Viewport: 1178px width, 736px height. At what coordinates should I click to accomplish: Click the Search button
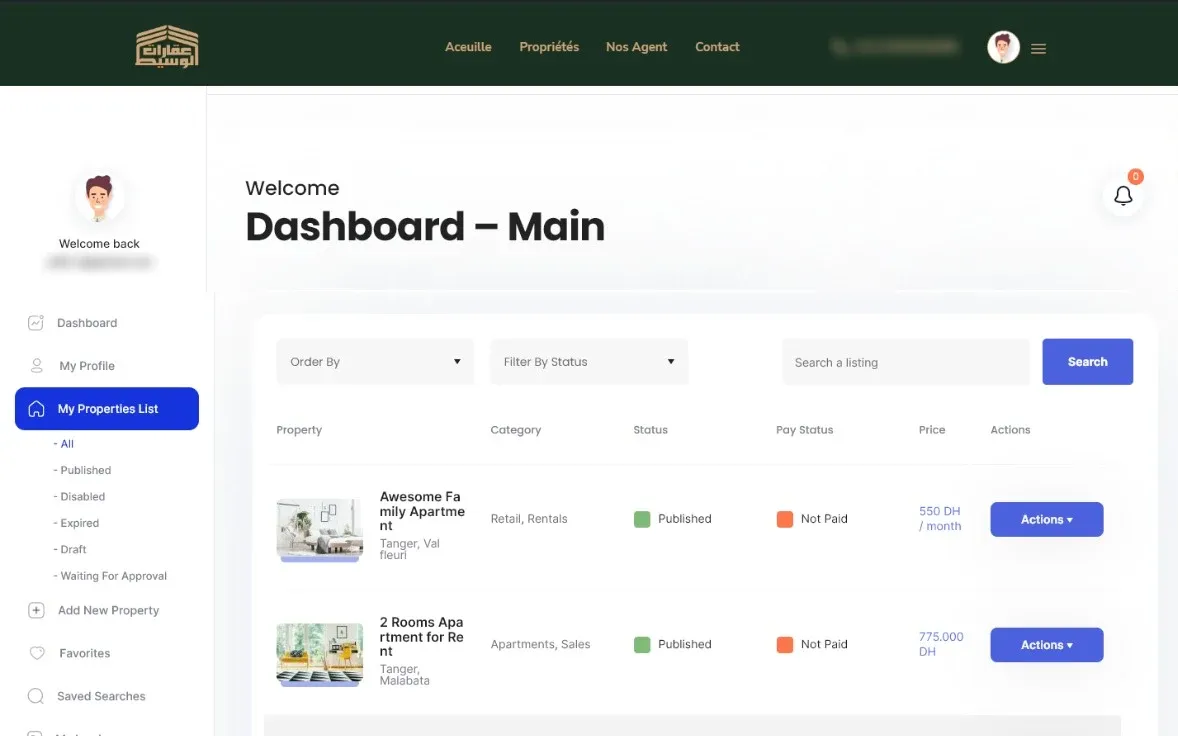[x=1087, y=362]
